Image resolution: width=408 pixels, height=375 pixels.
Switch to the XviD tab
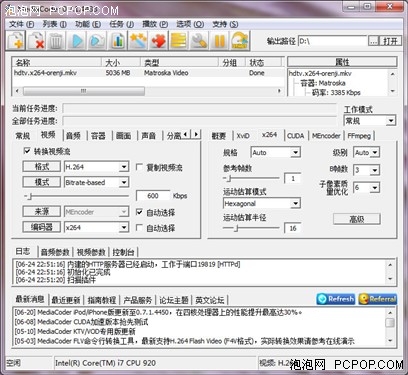pos(243,136)
